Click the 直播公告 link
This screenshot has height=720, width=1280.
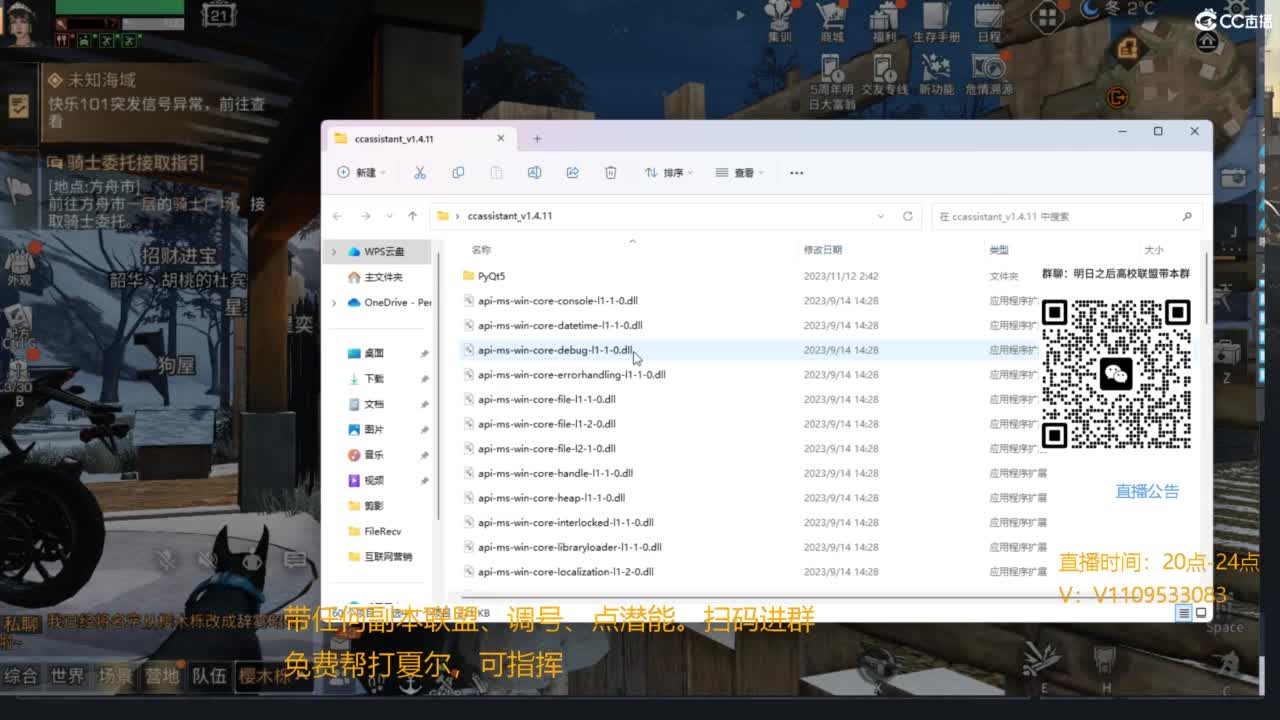coord(1147,491)
